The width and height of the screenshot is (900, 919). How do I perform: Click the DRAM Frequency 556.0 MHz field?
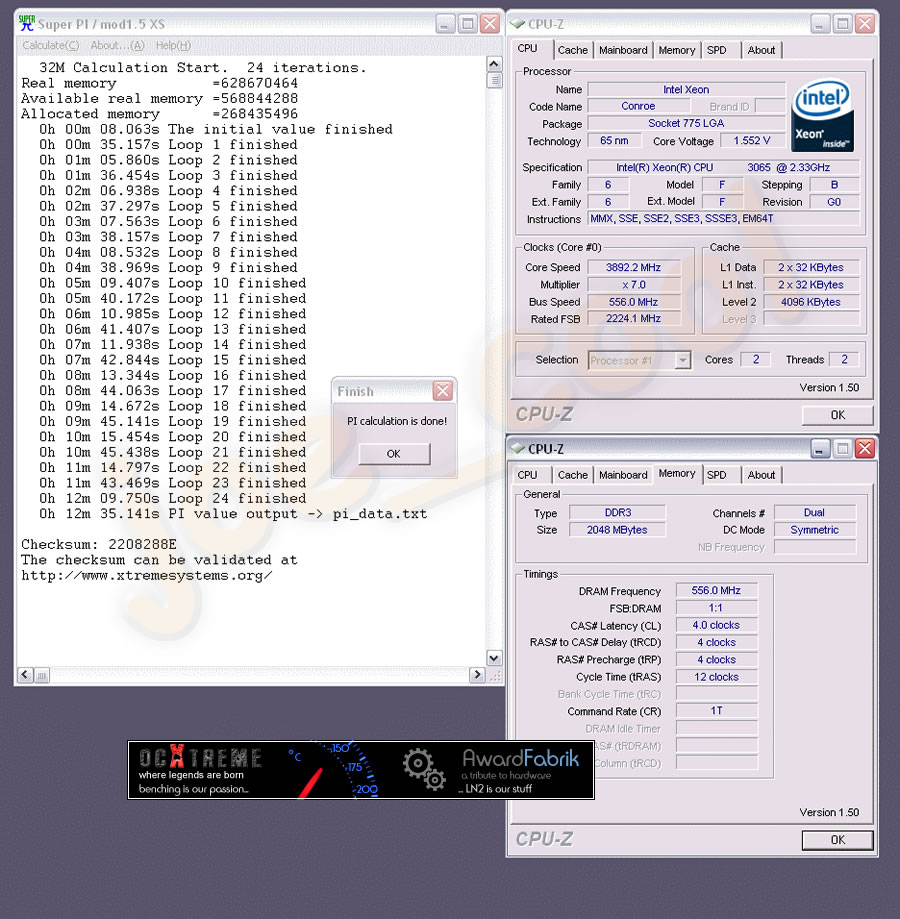coord(716,591)
